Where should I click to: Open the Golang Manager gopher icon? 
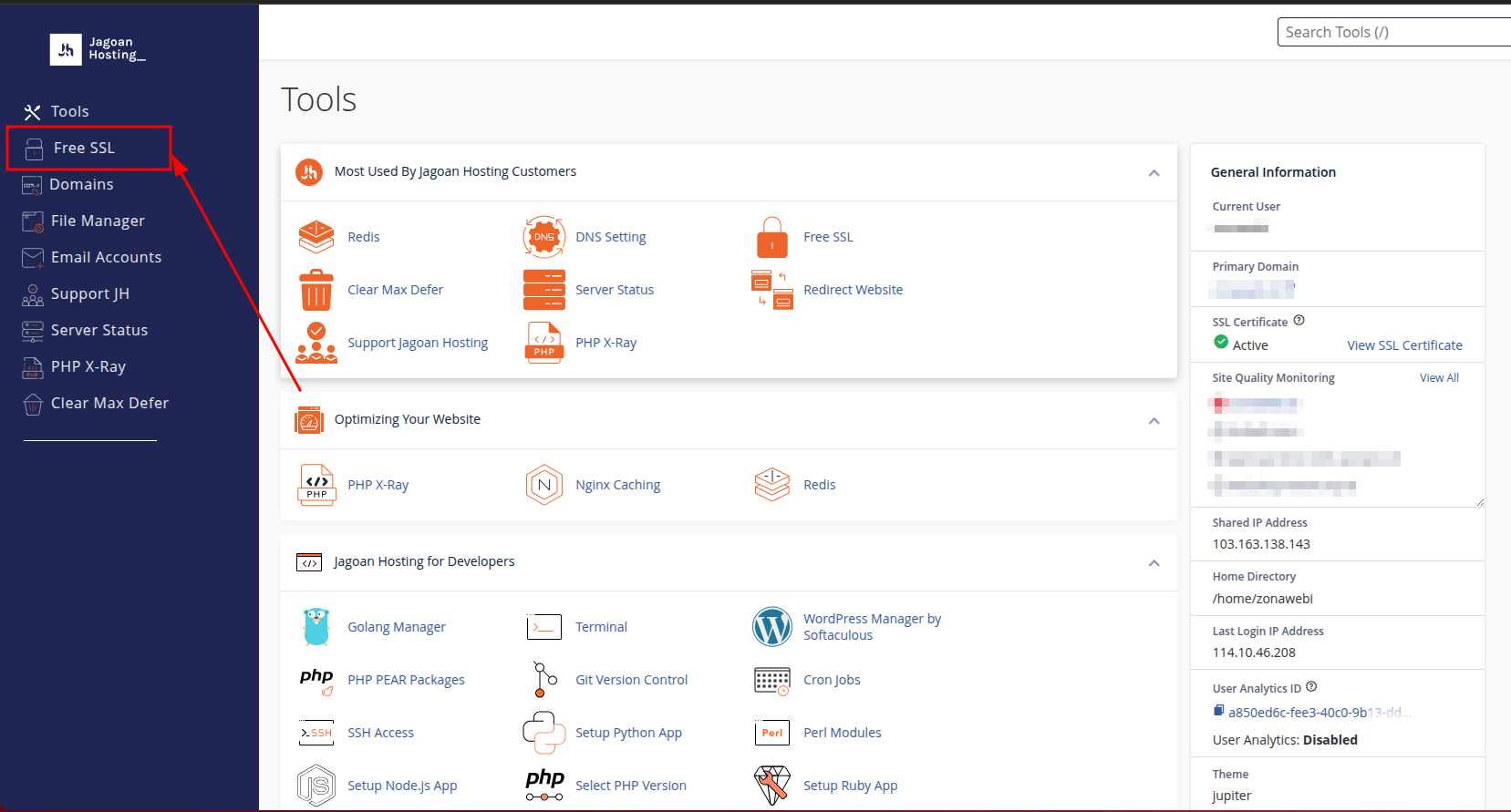pos(316,627)
